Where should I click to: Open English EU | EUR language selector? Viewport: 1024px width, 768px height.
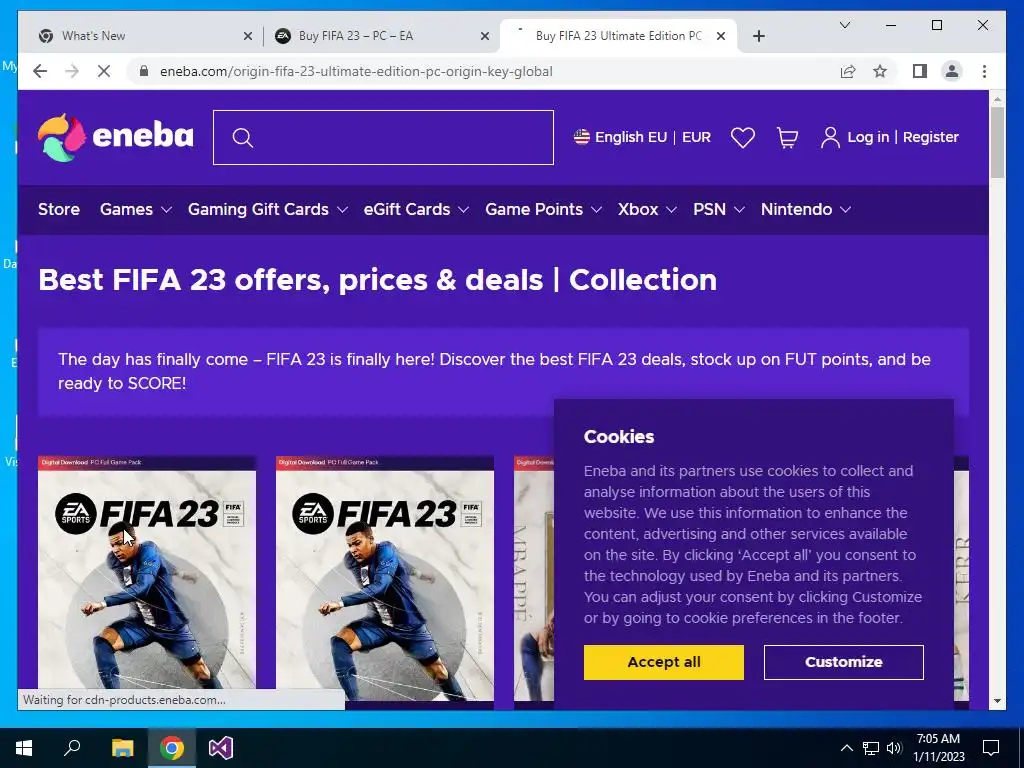pyautogui.click(x=642, y=137)
